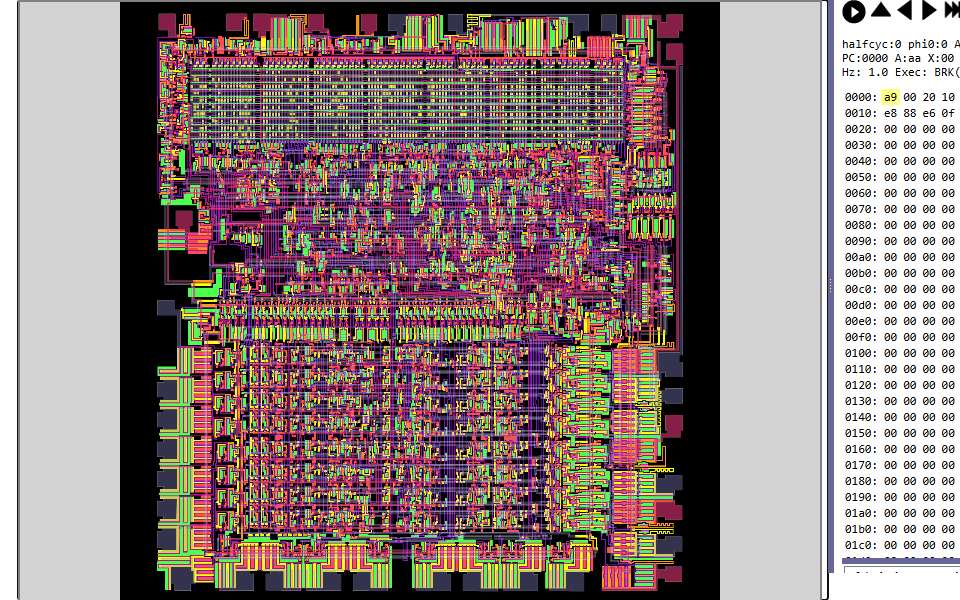Viewport: 960px width, 600px height.
Task: Step back one half-cycle with left arrow
Action: click(905, 10)
